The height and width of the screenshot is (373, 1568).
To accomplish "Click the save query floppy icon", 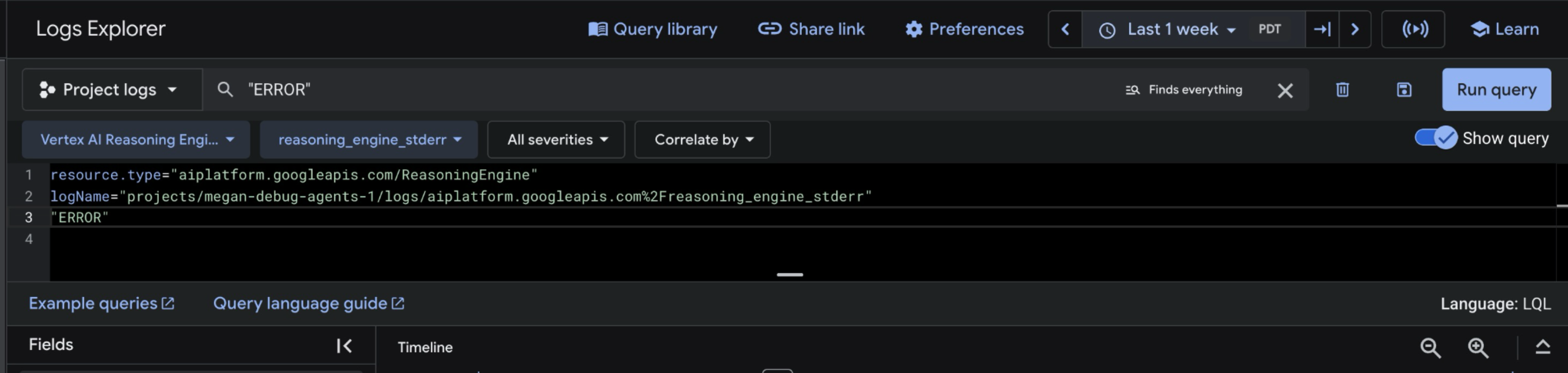I will click(1404, 90).
